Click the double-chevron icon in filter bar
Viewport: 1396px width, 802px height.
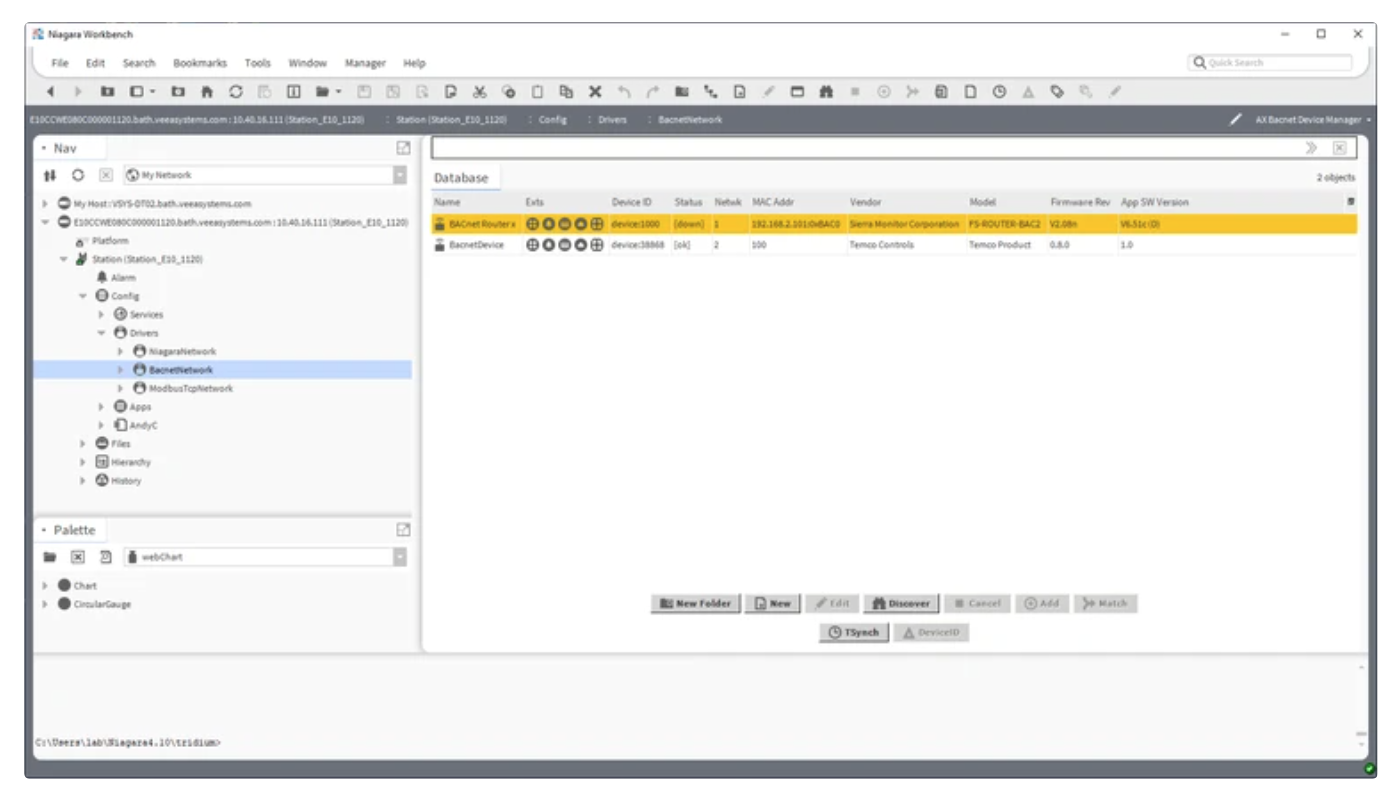(1311, 149)
